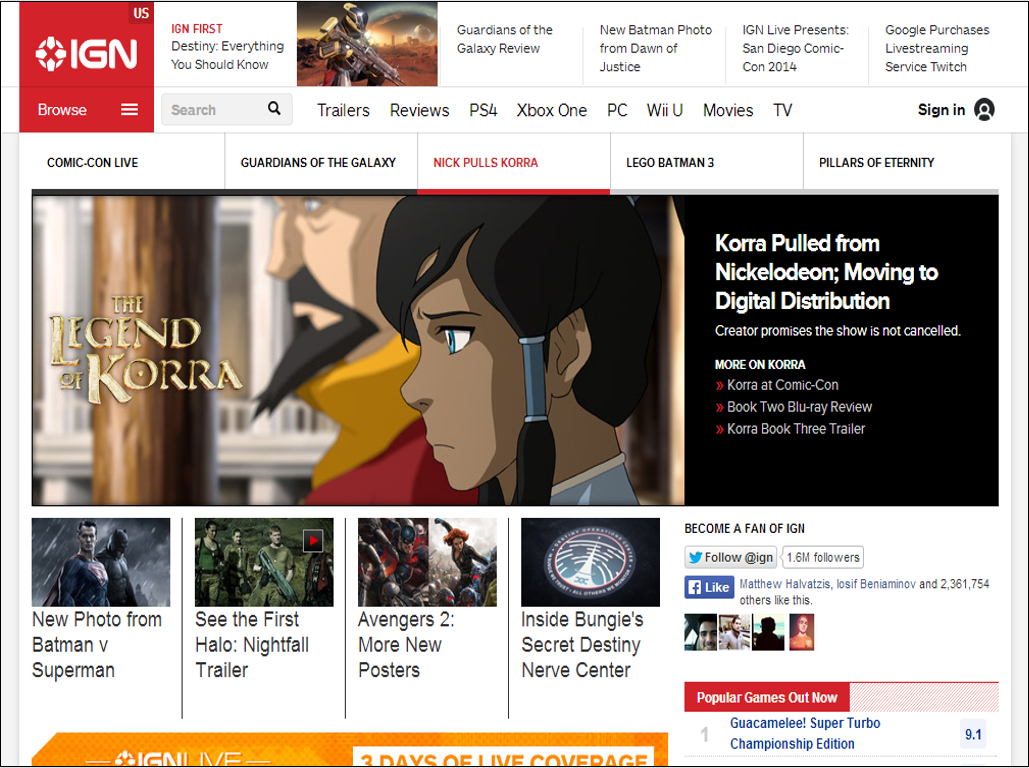The width and height of the screenshot is (1029, 768).
Task: Click the 1.6M followers count
Action: [823, 557]
